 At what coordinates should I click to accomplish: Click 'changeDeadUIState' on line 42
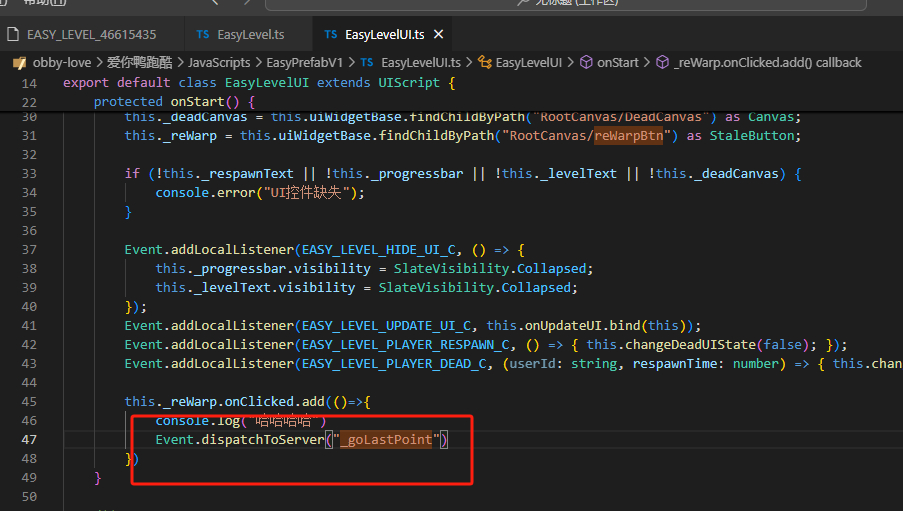click(690, 345)
